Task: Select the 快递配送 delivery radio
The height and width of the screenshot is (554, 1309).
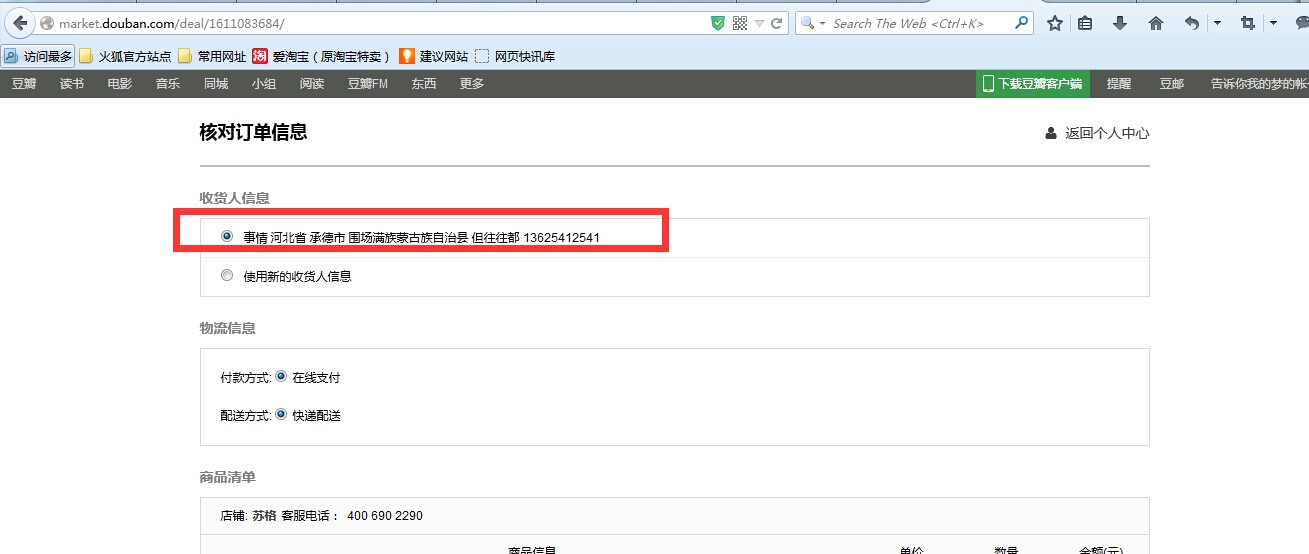Action: click(x=281, y=414)
